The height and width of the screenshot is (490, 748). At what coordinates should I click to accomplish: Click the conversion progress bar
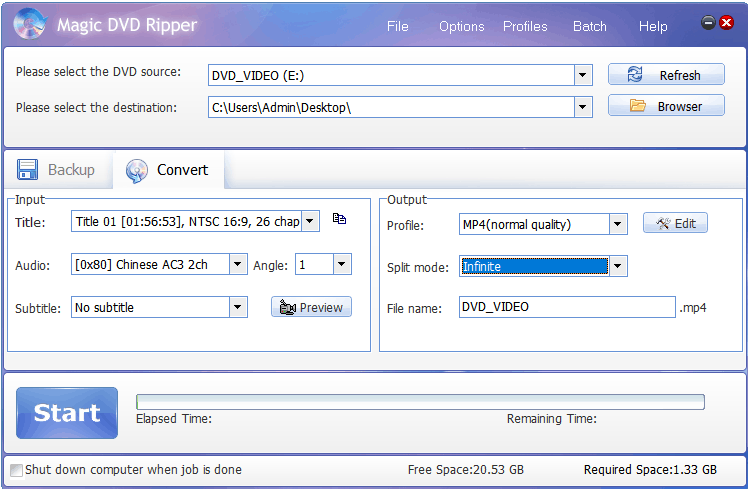click(420, 402)
